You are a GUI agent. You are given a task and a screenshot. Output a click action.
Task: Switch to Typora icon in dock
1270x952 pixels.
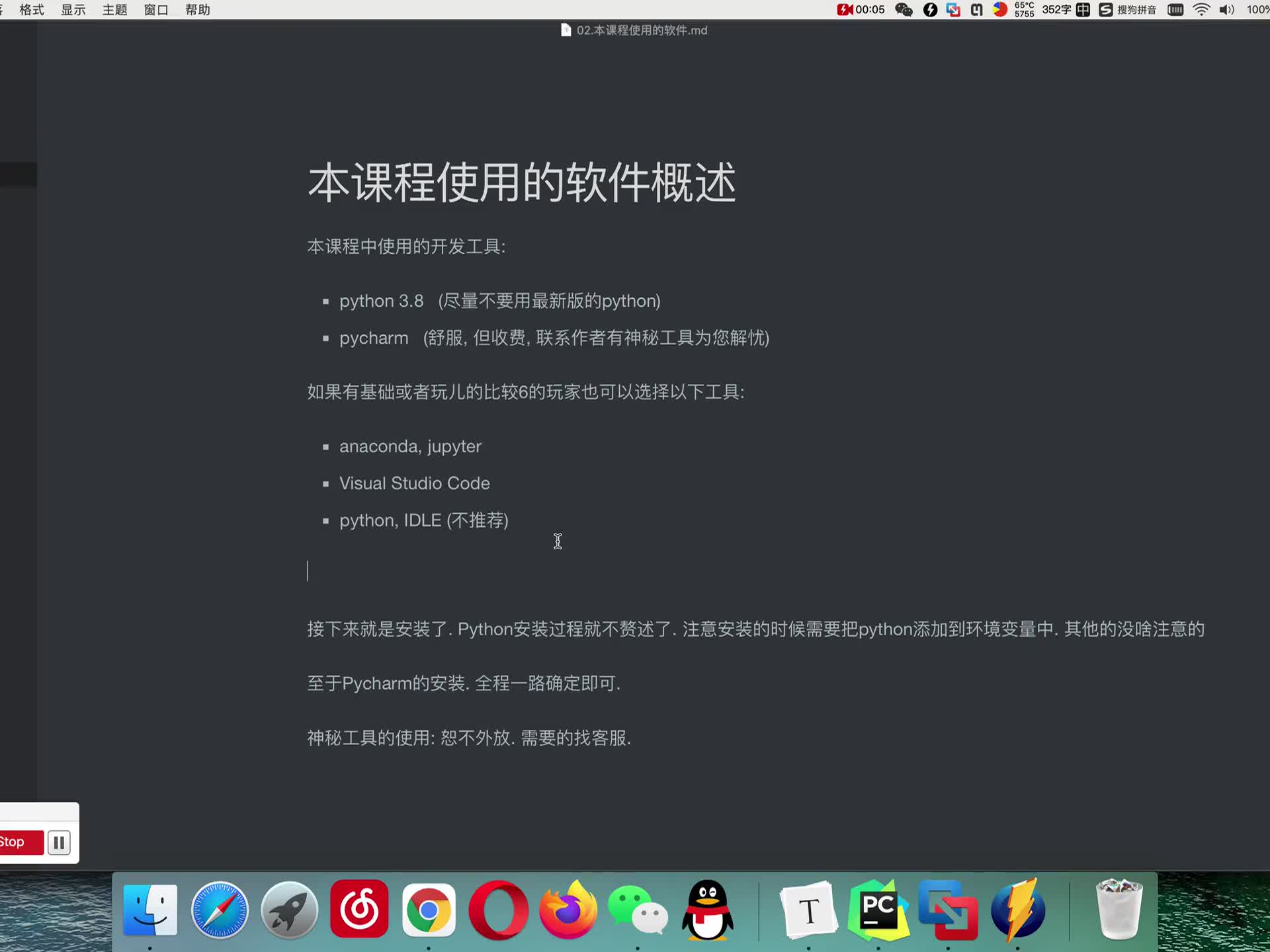point(808,910)
